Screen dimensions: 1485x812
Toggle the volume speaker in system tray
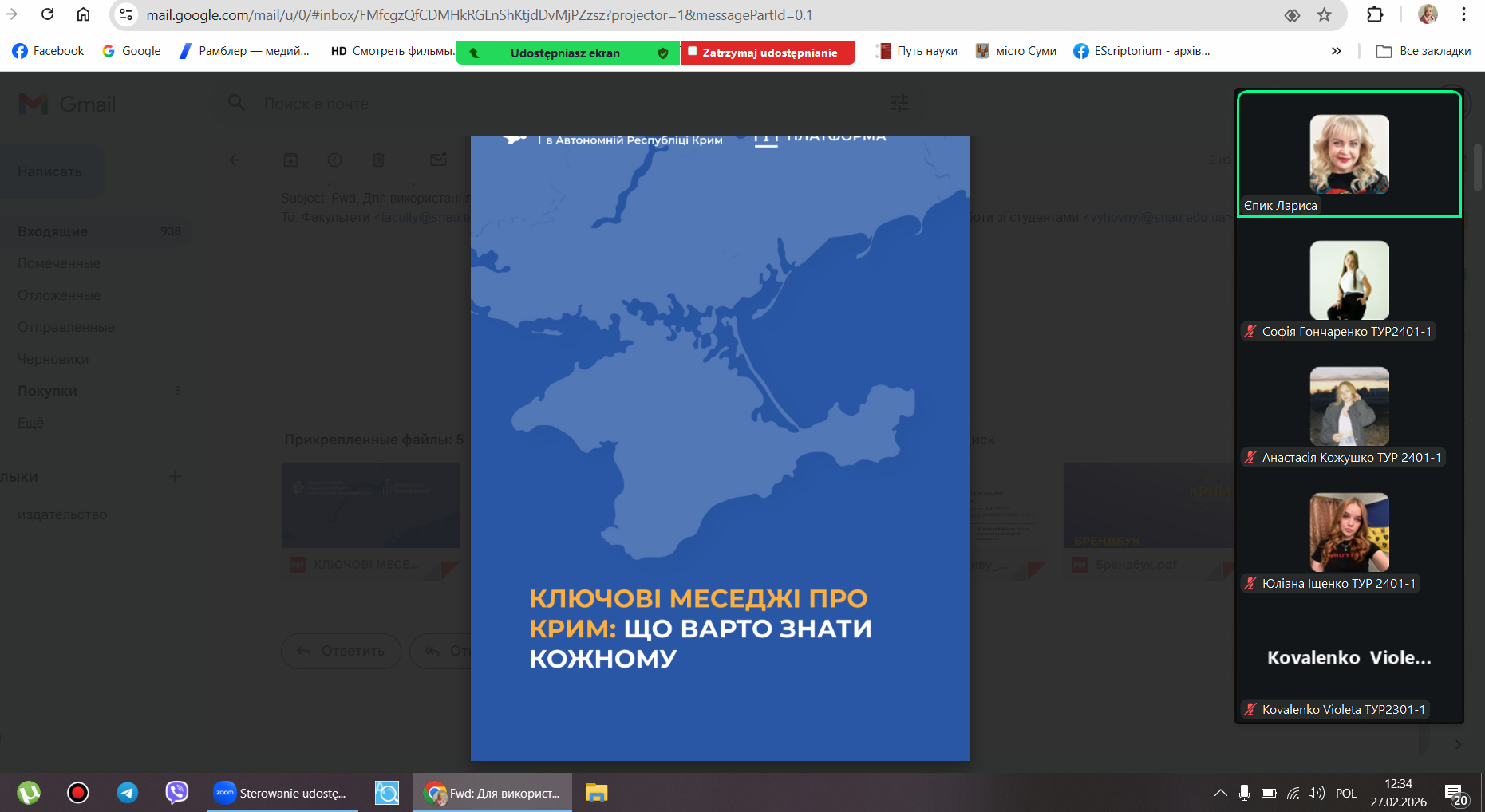pos(1317,793)
